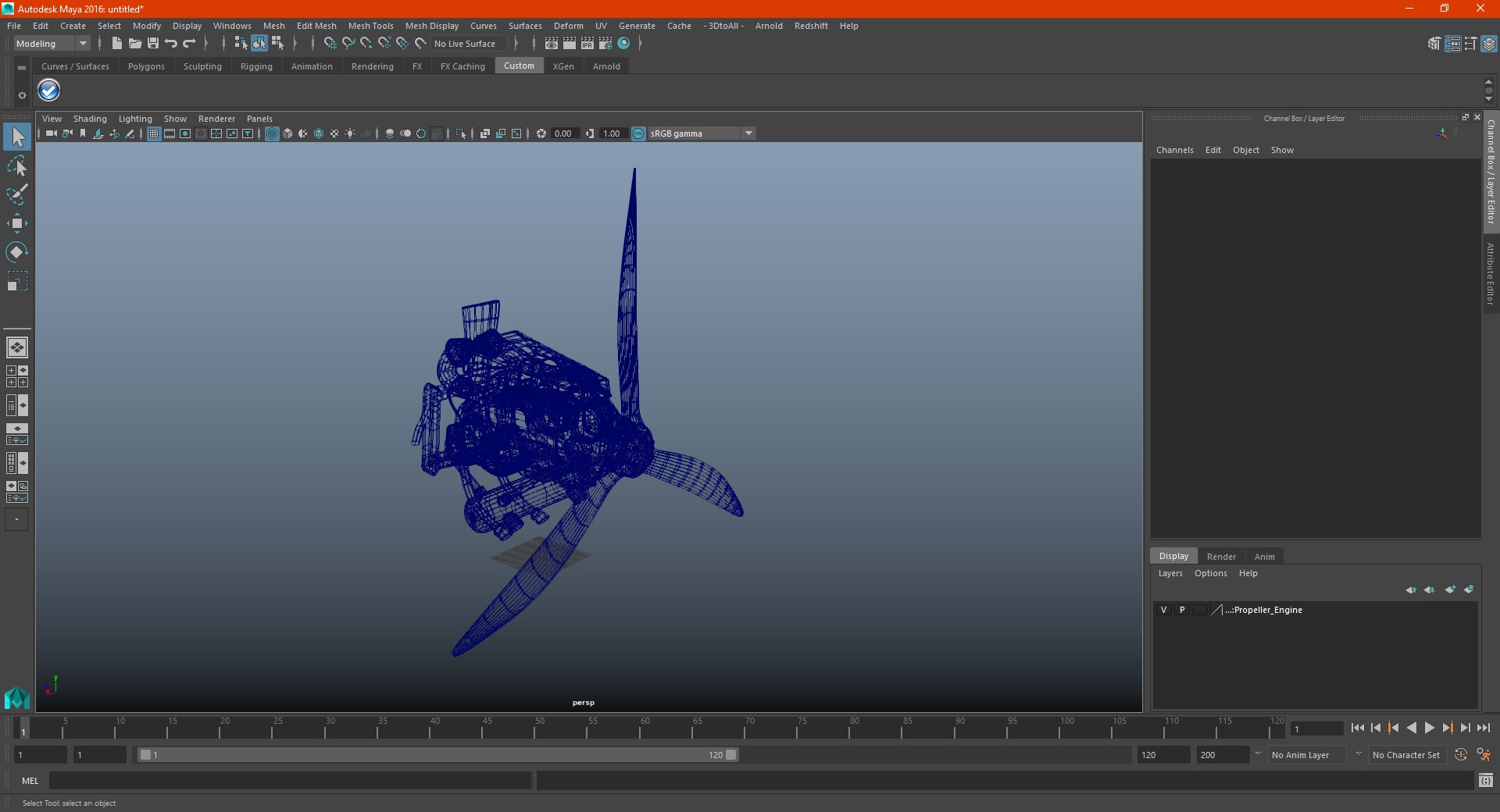Toggle visibility V of Propeller_Engine layer
The height and width of the screenshot is (812, 1500).
coord(1163,610)
